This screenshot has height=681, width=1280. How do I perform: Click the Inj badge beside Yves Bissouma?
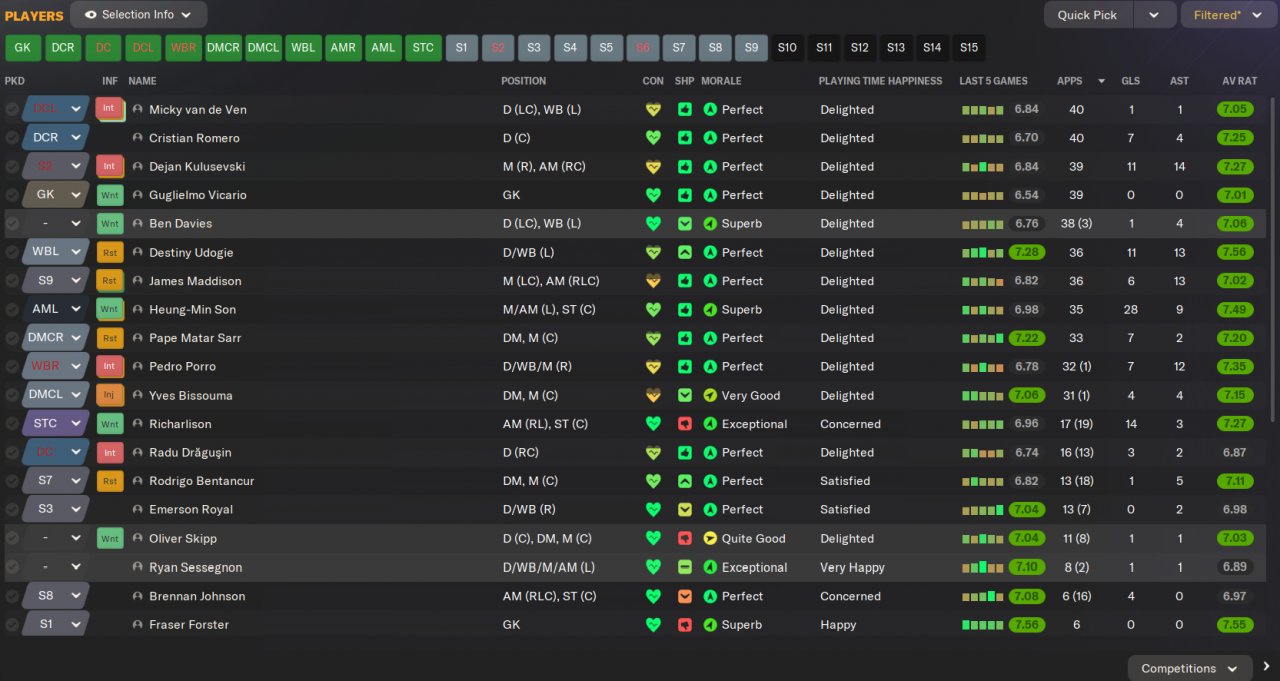coord(110,395)
